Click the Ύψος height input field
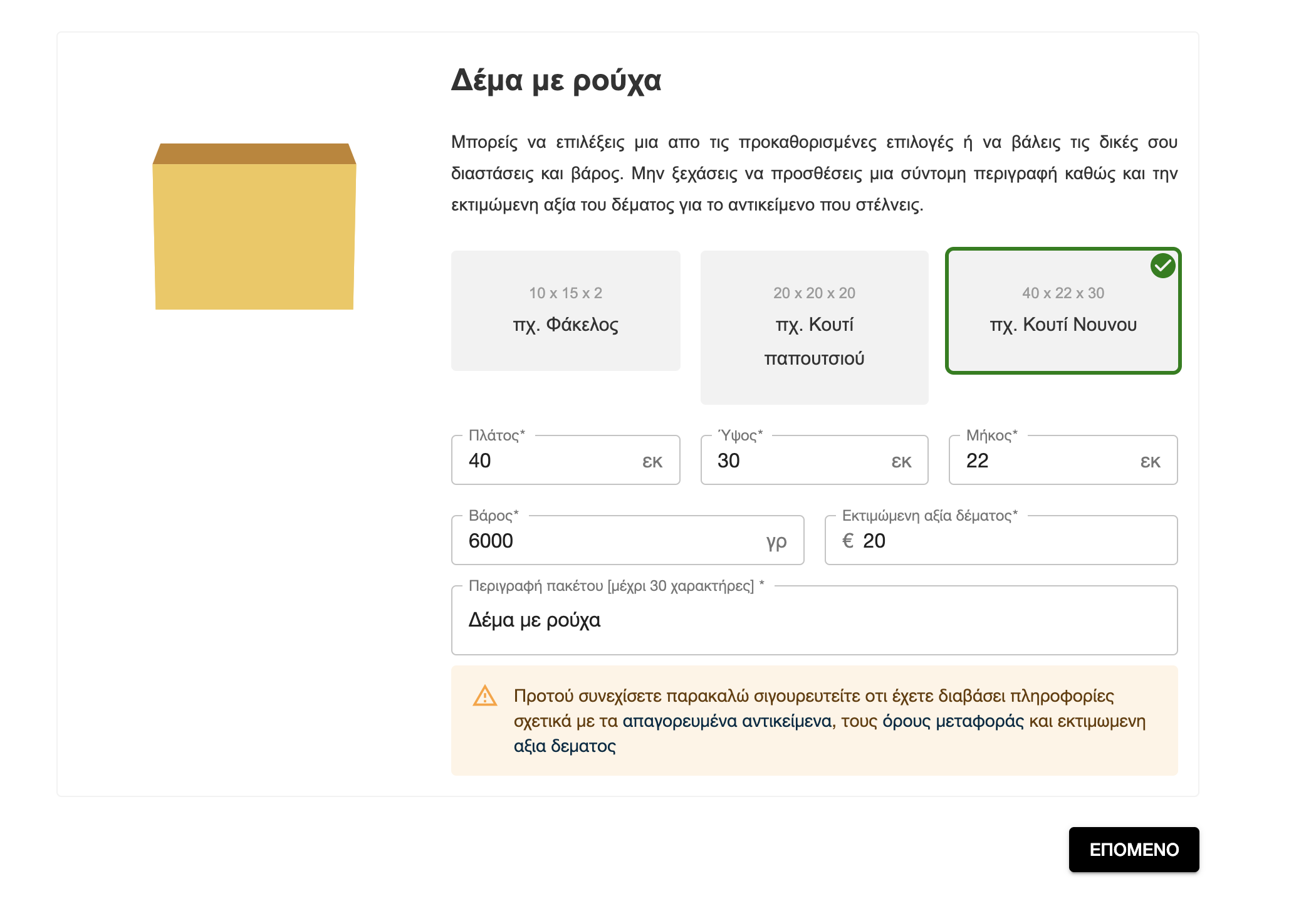1316x901 pixels. (800, 461)
